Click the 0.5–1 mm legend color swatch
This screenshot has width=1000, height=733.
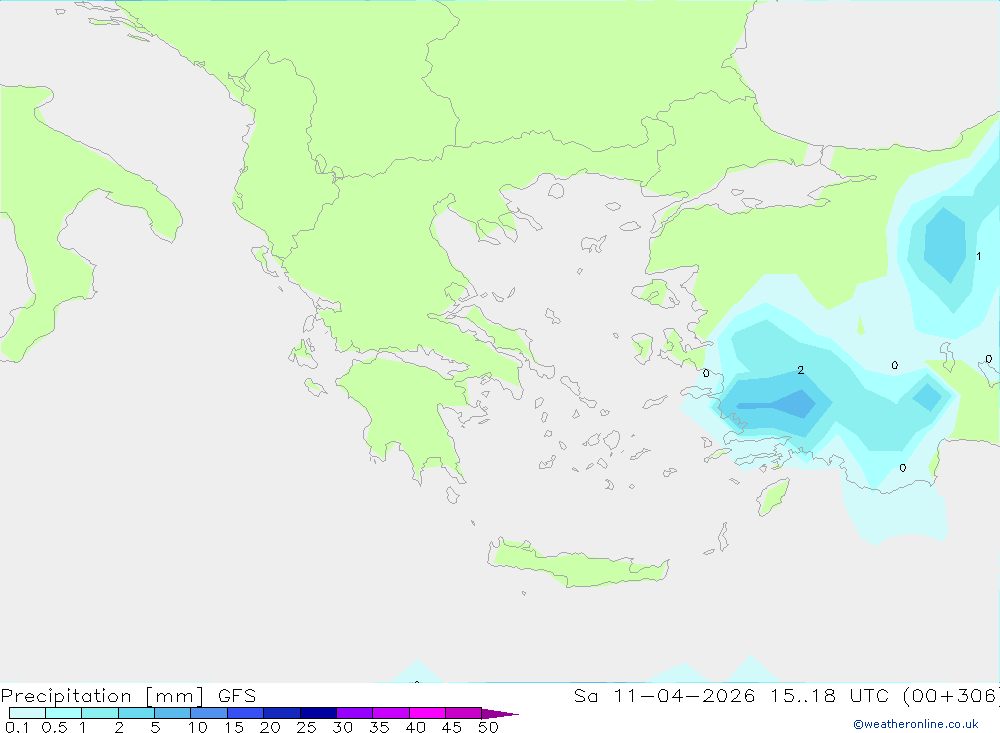click(x=64, y=713)
